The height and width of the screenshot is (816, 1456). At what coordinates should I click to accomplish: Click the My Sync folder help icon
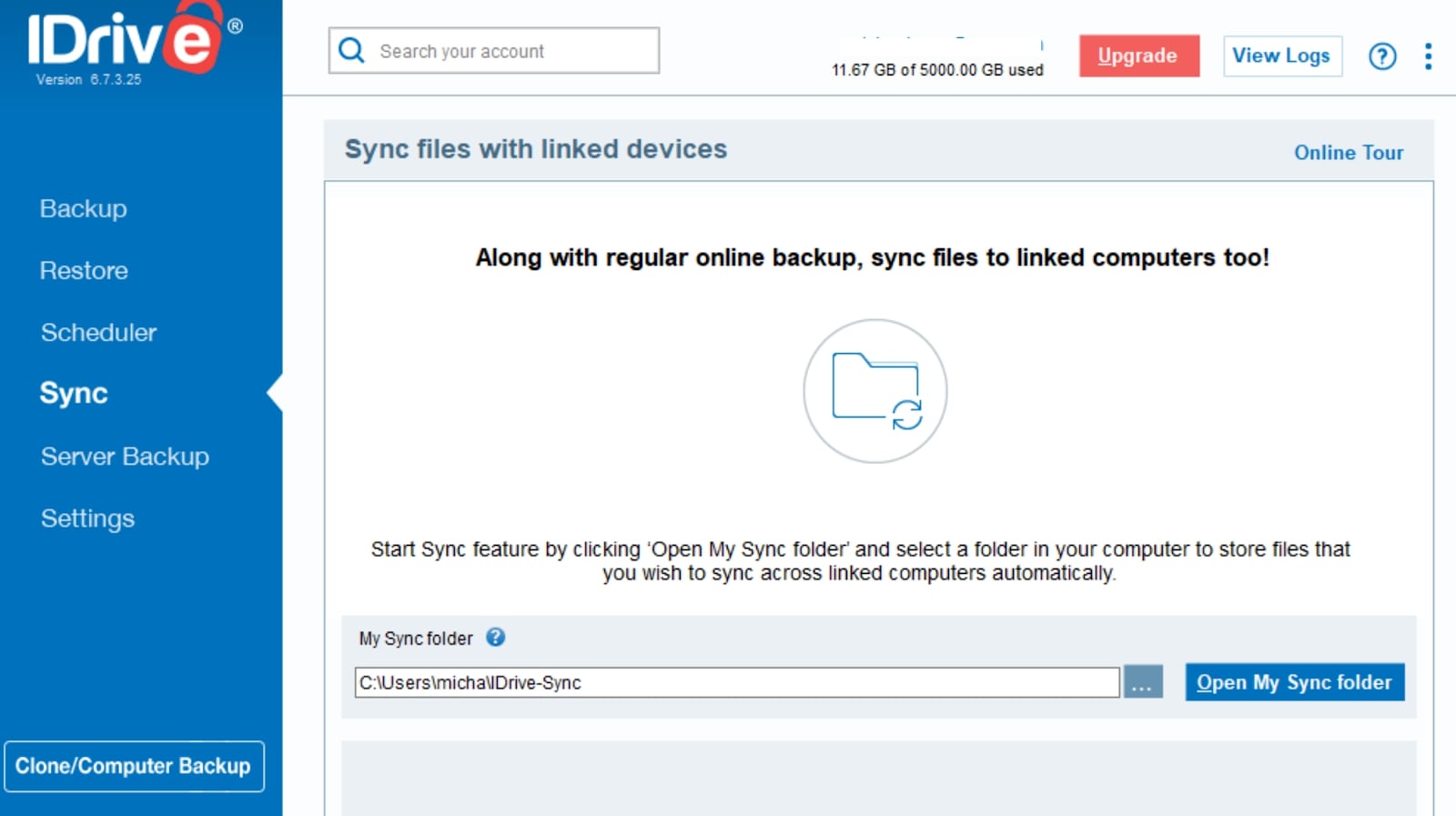pyautogui.click(x=495, y=637)
